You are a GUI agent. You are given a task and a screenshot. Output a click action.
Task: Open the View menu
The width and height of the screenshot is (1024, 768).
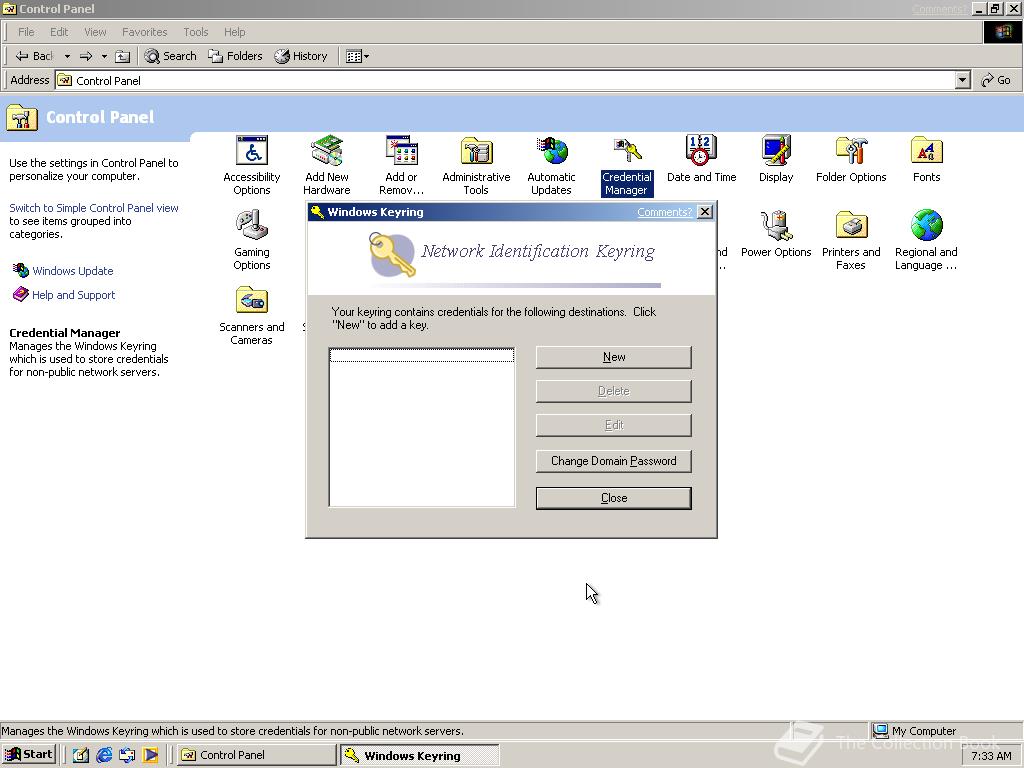tap(95, 32)
